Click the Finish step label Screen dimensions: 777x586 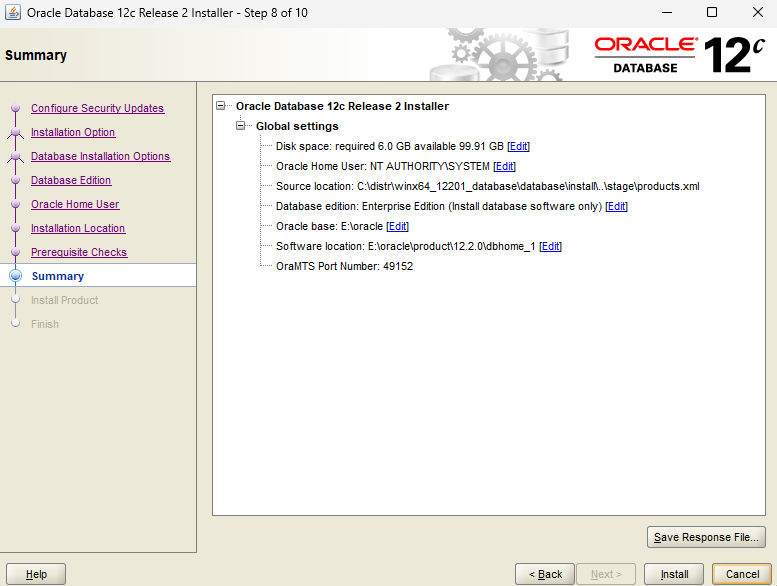click(45, 324)
